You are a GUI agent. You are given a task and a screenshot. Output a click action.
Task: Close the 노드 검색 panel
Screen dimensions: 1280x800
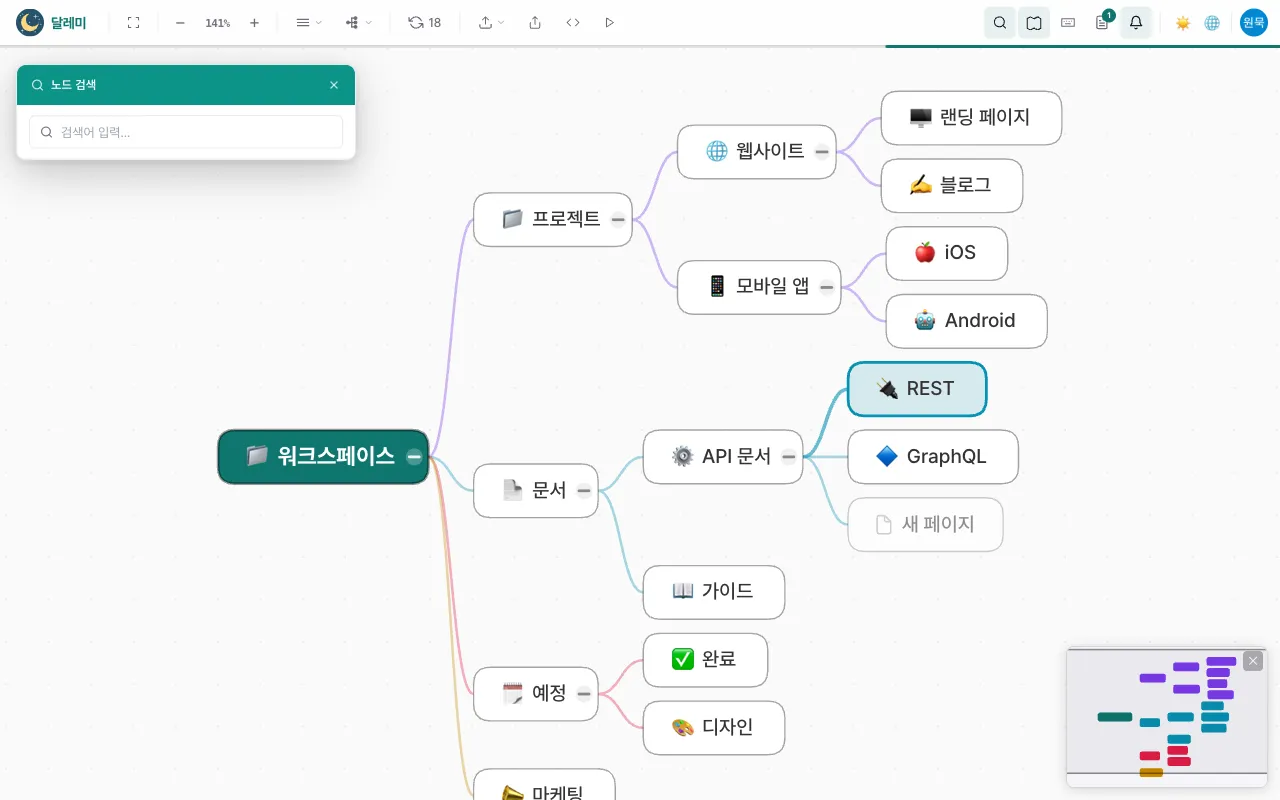(x=334, y=85)
